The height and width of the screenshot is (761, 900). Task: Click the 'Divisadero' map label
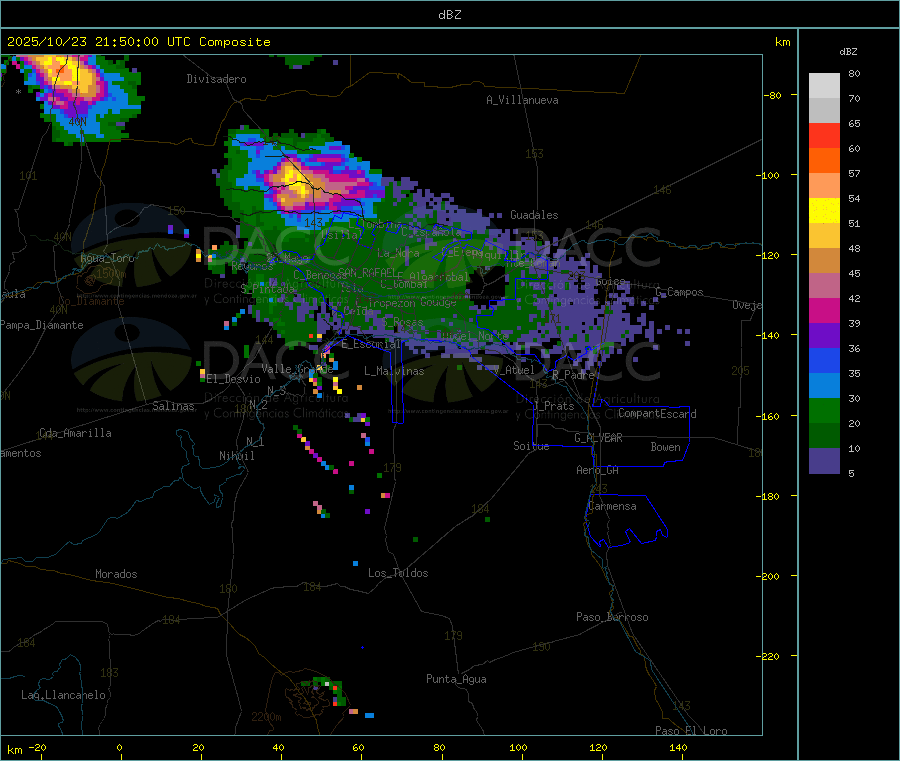coord(216,79)
